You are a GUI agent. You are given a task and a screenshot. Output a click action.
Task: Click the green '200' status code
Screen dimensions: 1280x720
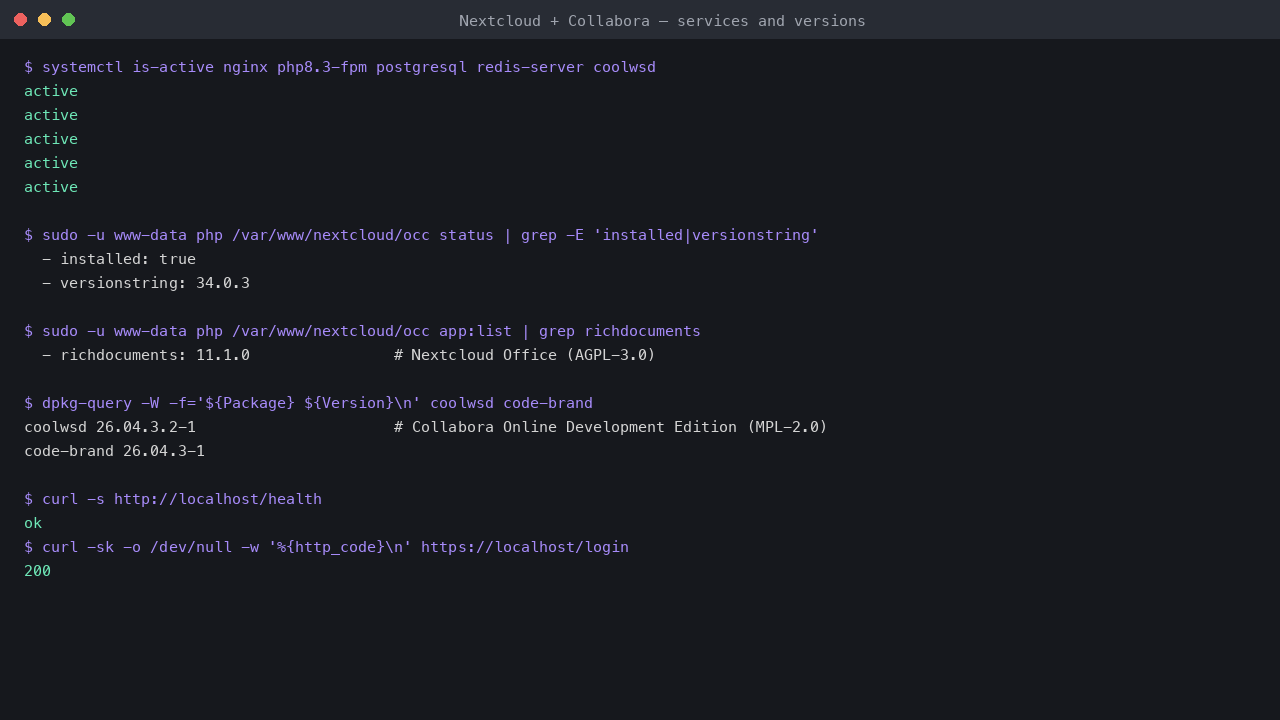click(37, 571)
